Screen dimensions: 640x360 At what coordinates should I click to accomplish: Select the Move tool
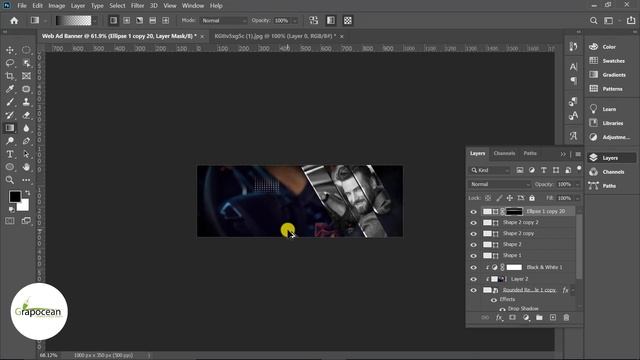click(10, 50)
